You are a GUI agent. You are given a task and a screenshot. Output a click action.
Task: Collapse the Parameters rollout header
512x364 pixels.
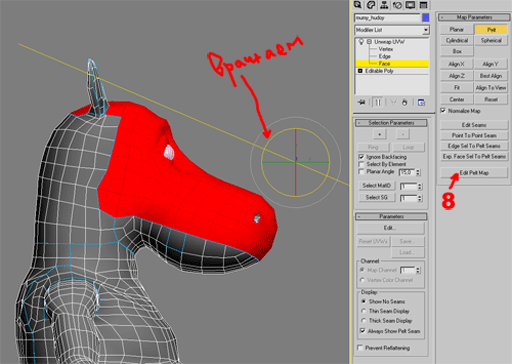coord(391,217)
